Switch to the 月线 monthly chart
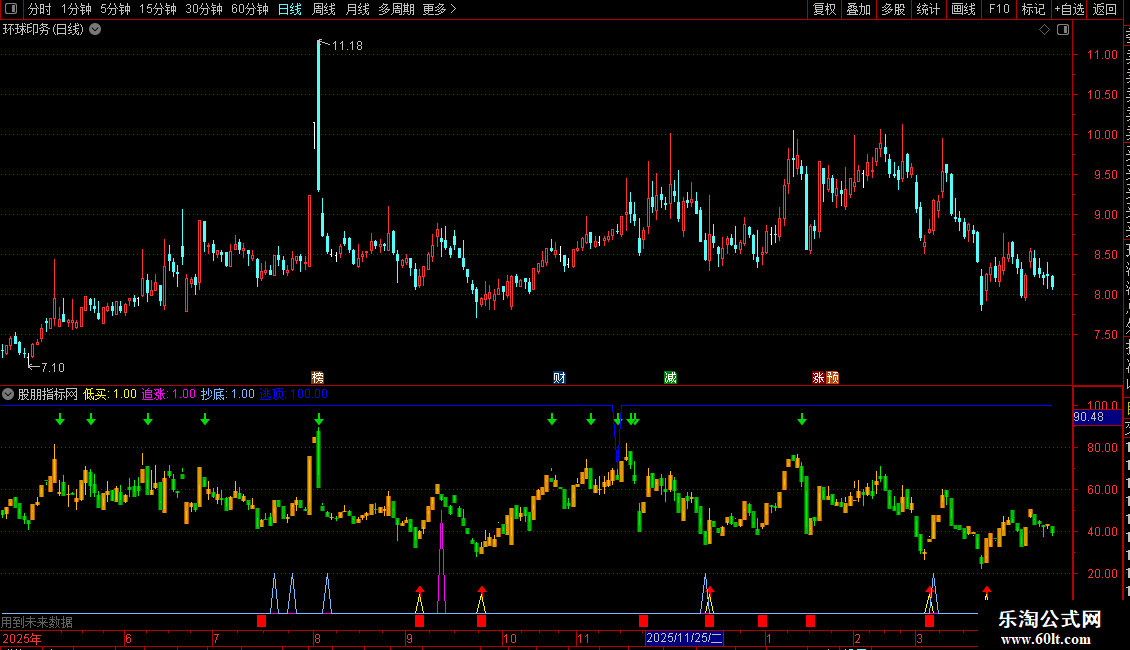Image resolution: width=1130 pixels, height=650 pixels. point(357,9)
